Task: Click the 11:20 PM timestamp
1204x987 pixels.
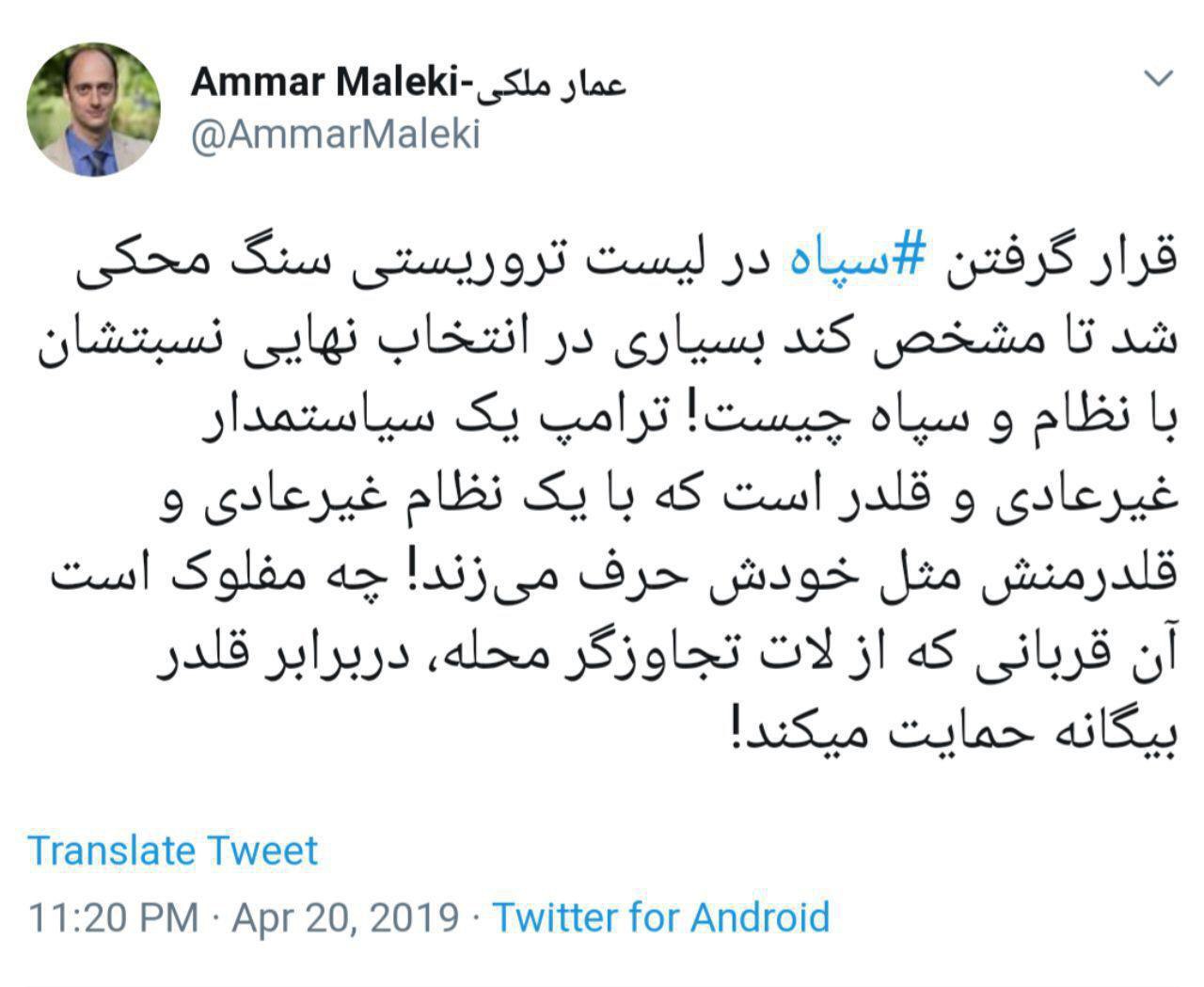Action: (x=113, y=917)
